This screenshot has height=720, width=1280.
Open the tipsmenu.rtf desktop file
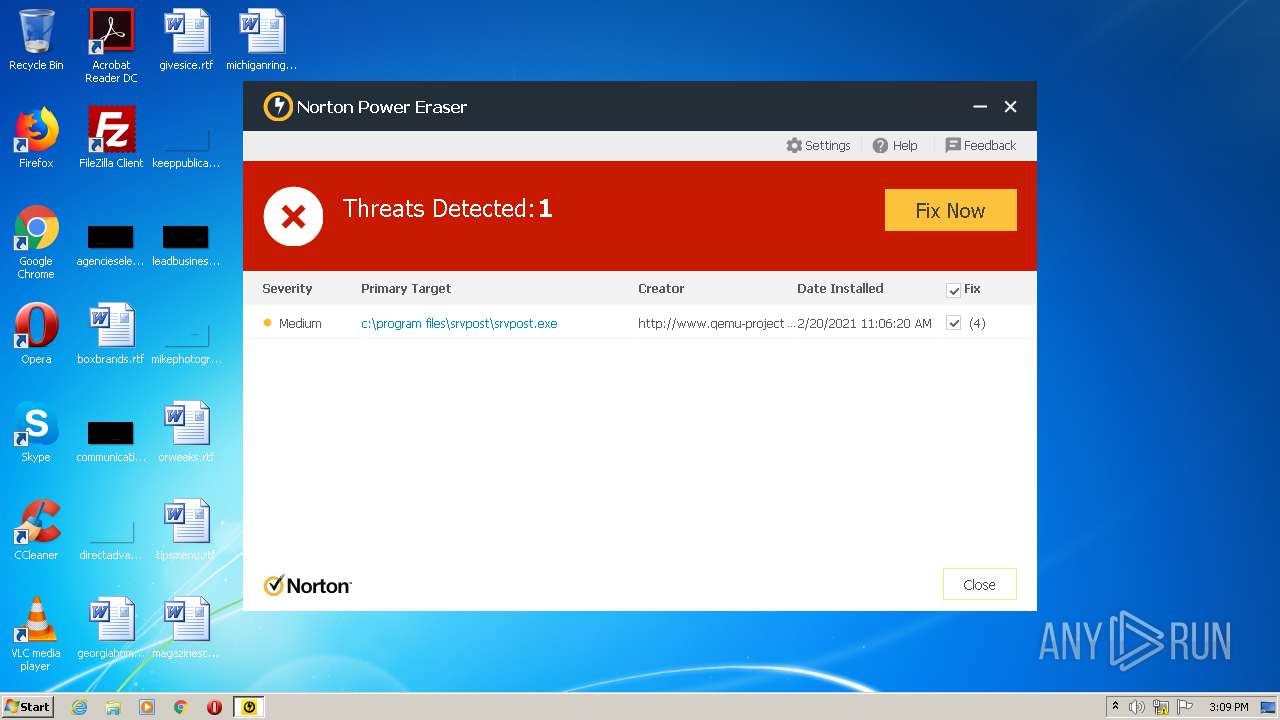[186, 530]
